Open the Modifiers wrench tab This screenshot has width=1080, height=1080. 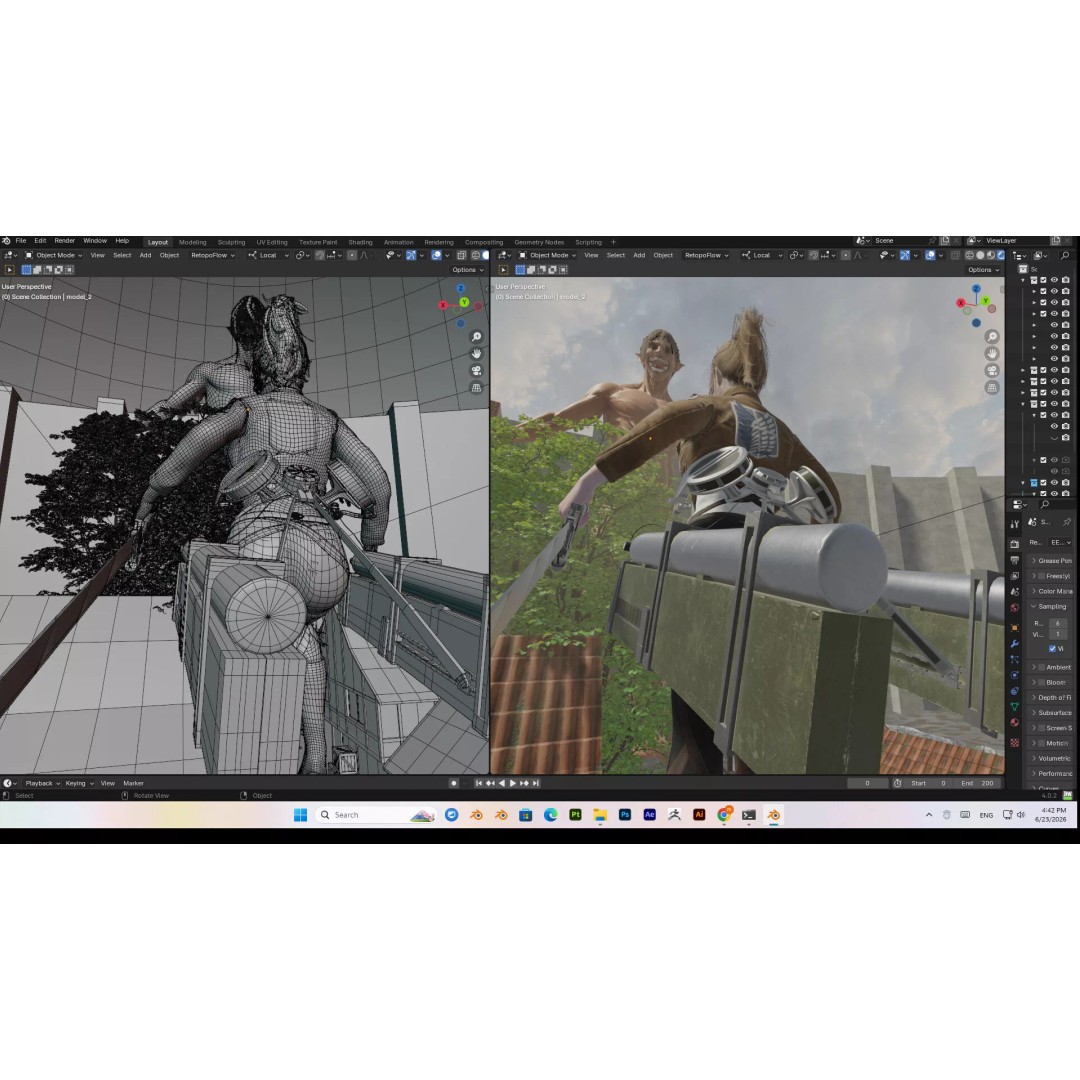click(1015, 644)
